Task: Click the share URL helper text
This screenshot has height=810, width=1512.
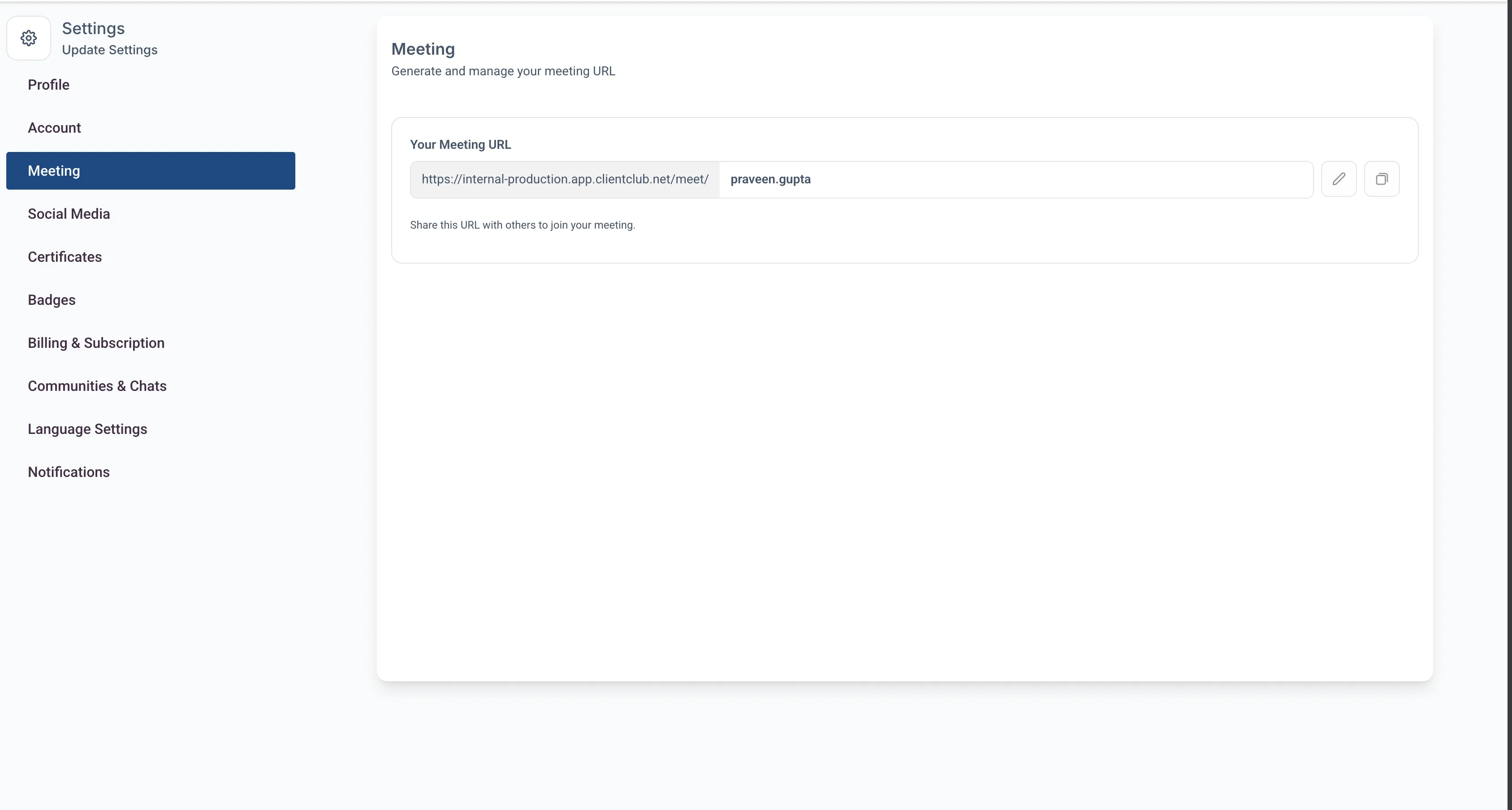Action: point(523,225)
